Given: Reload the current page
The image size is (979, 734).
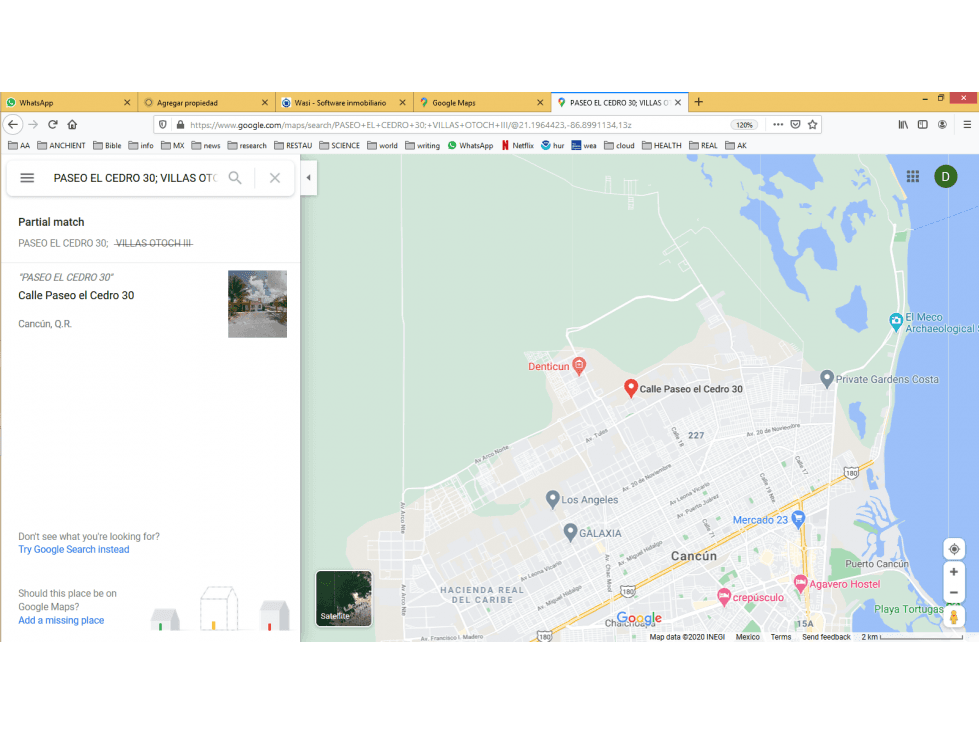Looking at the screenshot, I should tap(53, 124).
